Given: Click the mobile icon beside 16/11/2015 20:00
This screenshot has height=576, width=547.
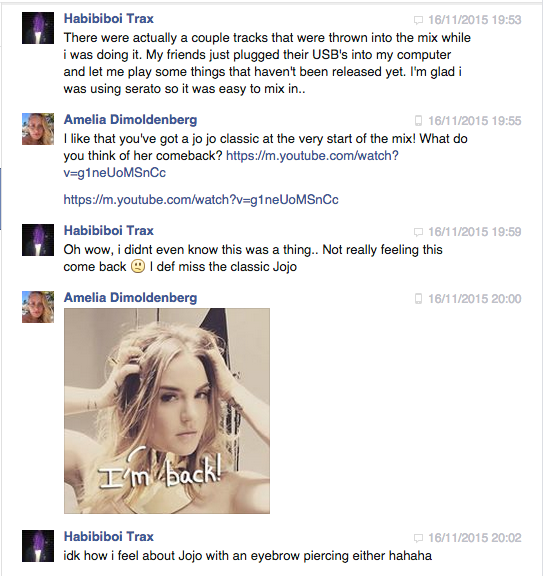Looking at the screenshot, I should [418, 299].
